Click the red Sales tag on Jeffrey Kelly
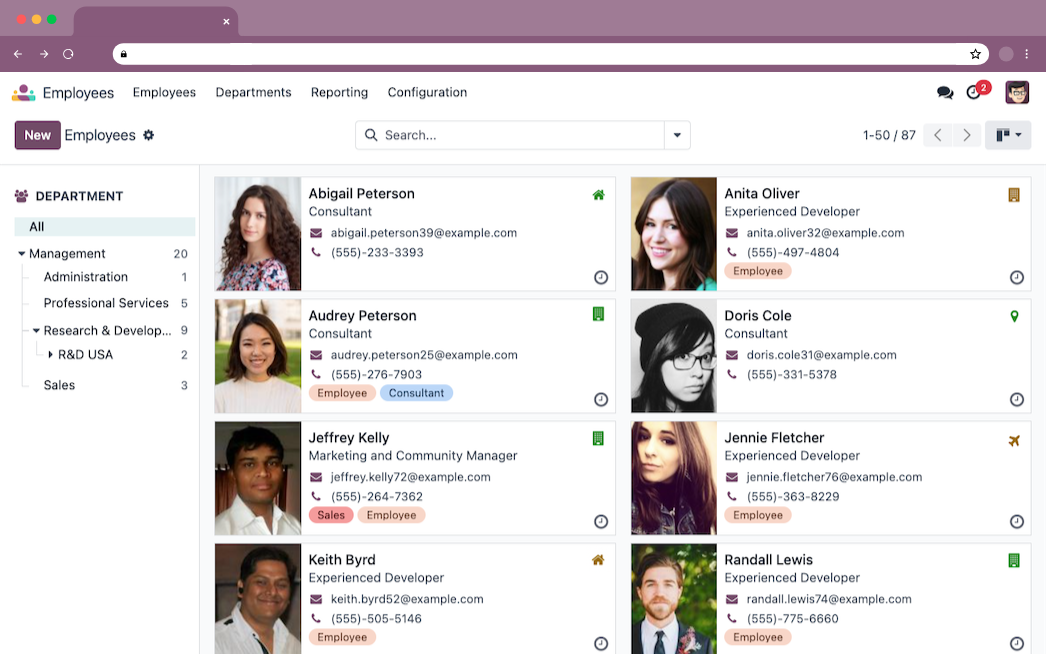The image size is (1046, 654). (x=331, y=516)
